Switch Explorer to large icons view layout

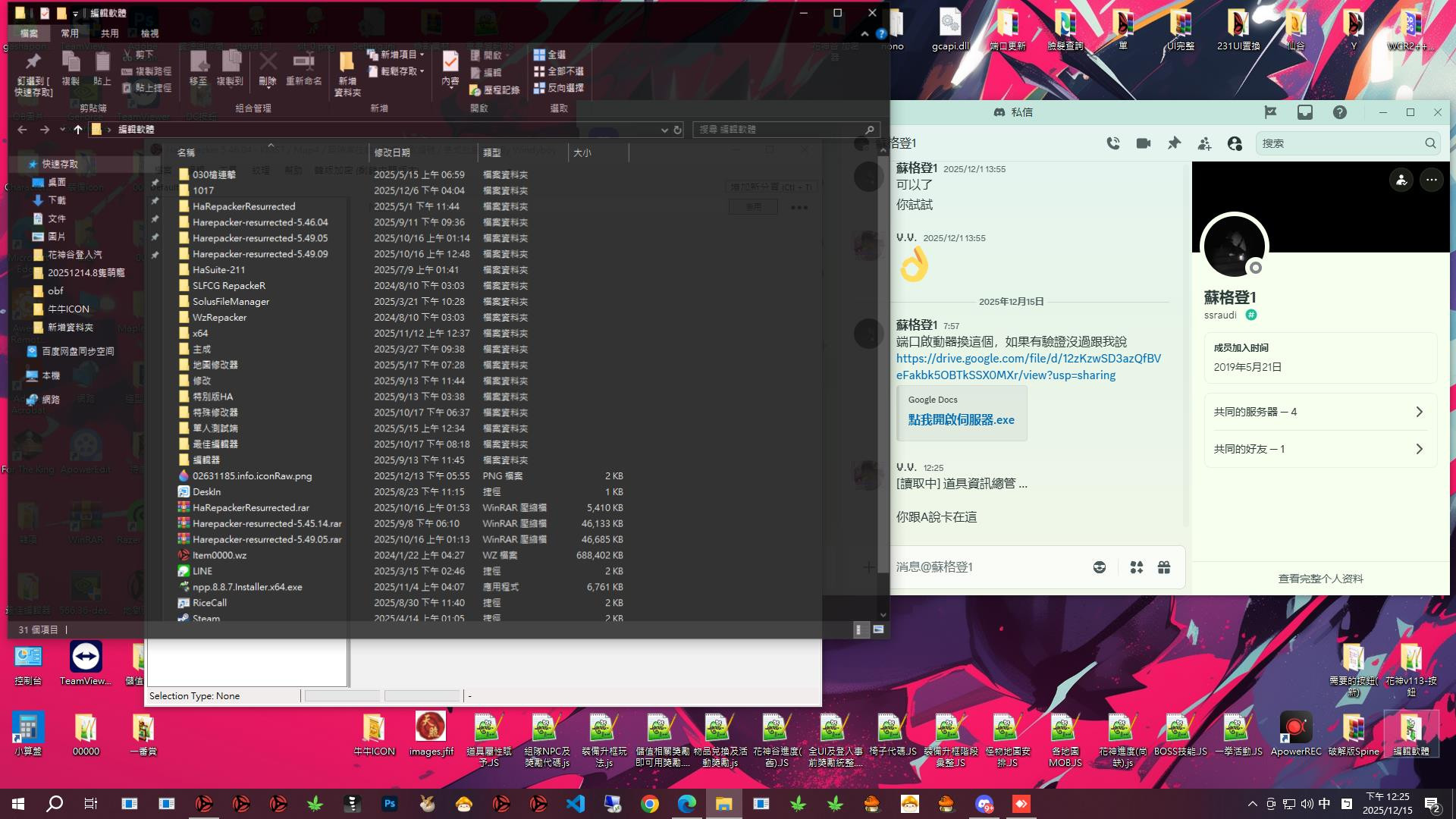(x=878, y=629)
